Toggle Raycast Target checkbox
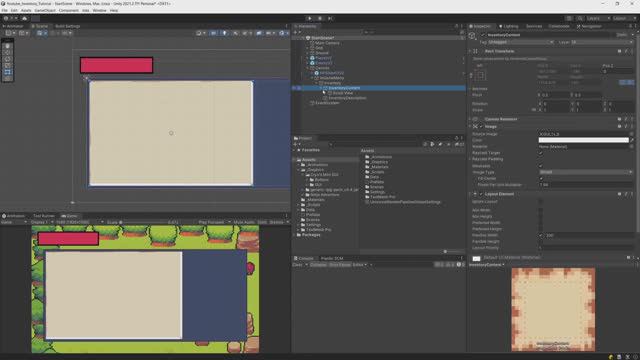Viewport: 640px width, 360px height. (x=541, y=153)
